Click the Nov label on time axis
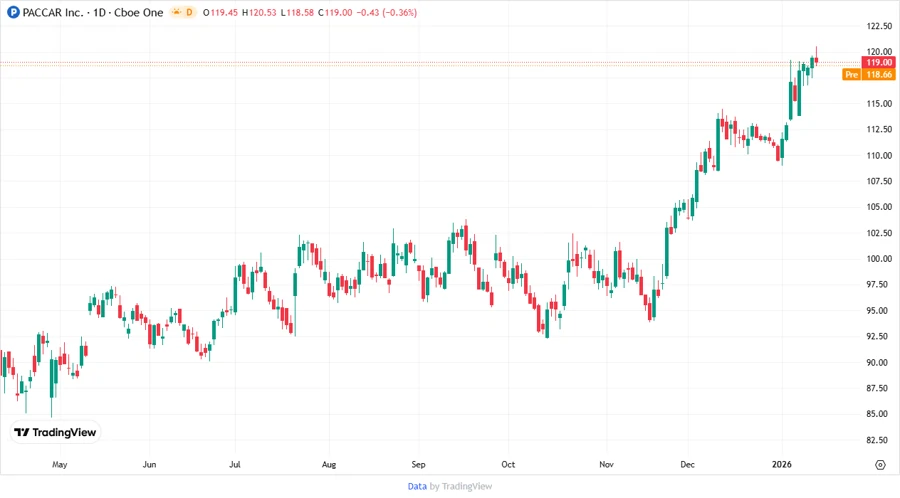 click(x=606, y=465)
